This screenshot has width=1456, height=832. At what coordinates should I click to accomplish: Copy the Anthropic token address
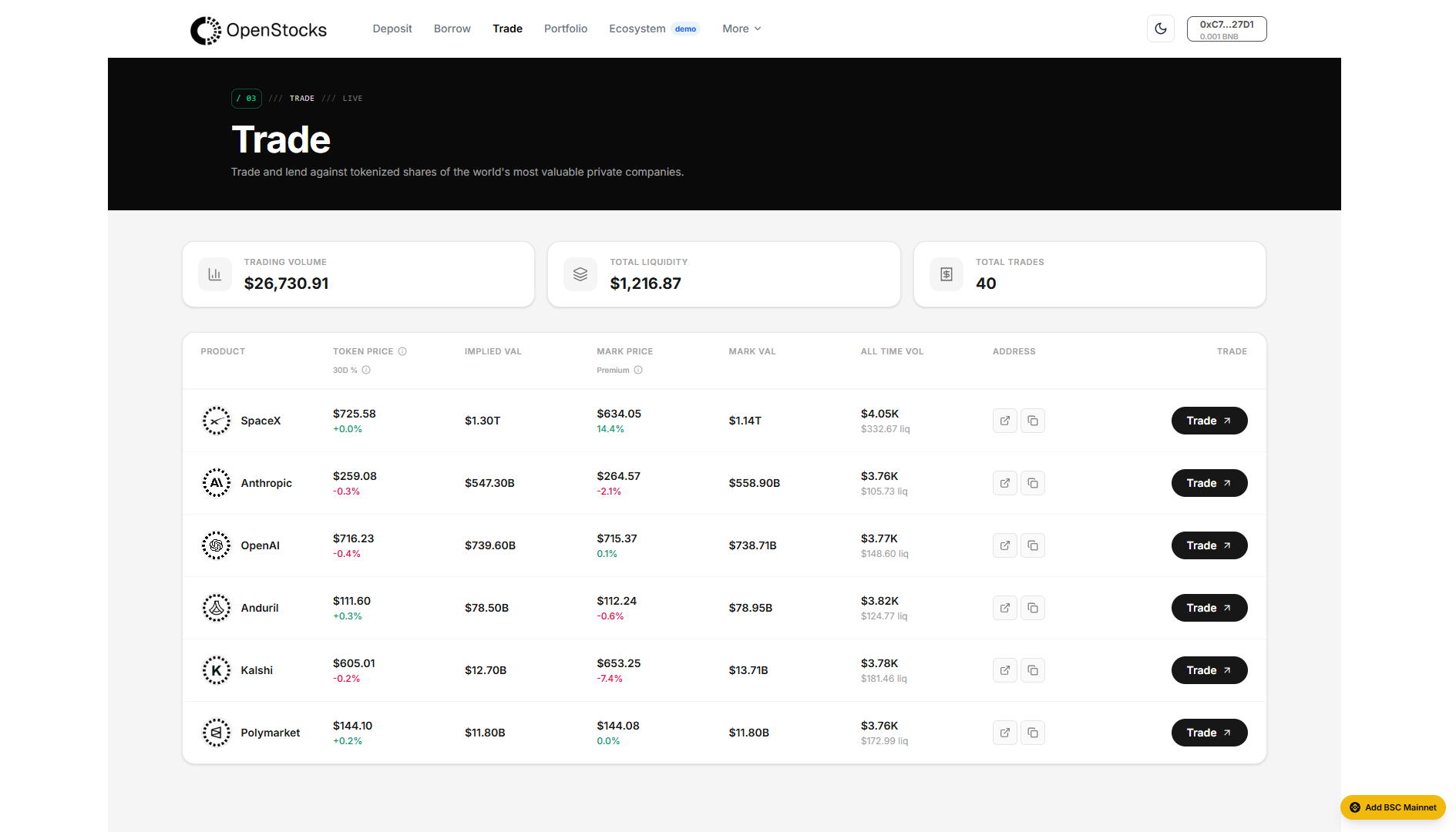tap(1033, 483)
